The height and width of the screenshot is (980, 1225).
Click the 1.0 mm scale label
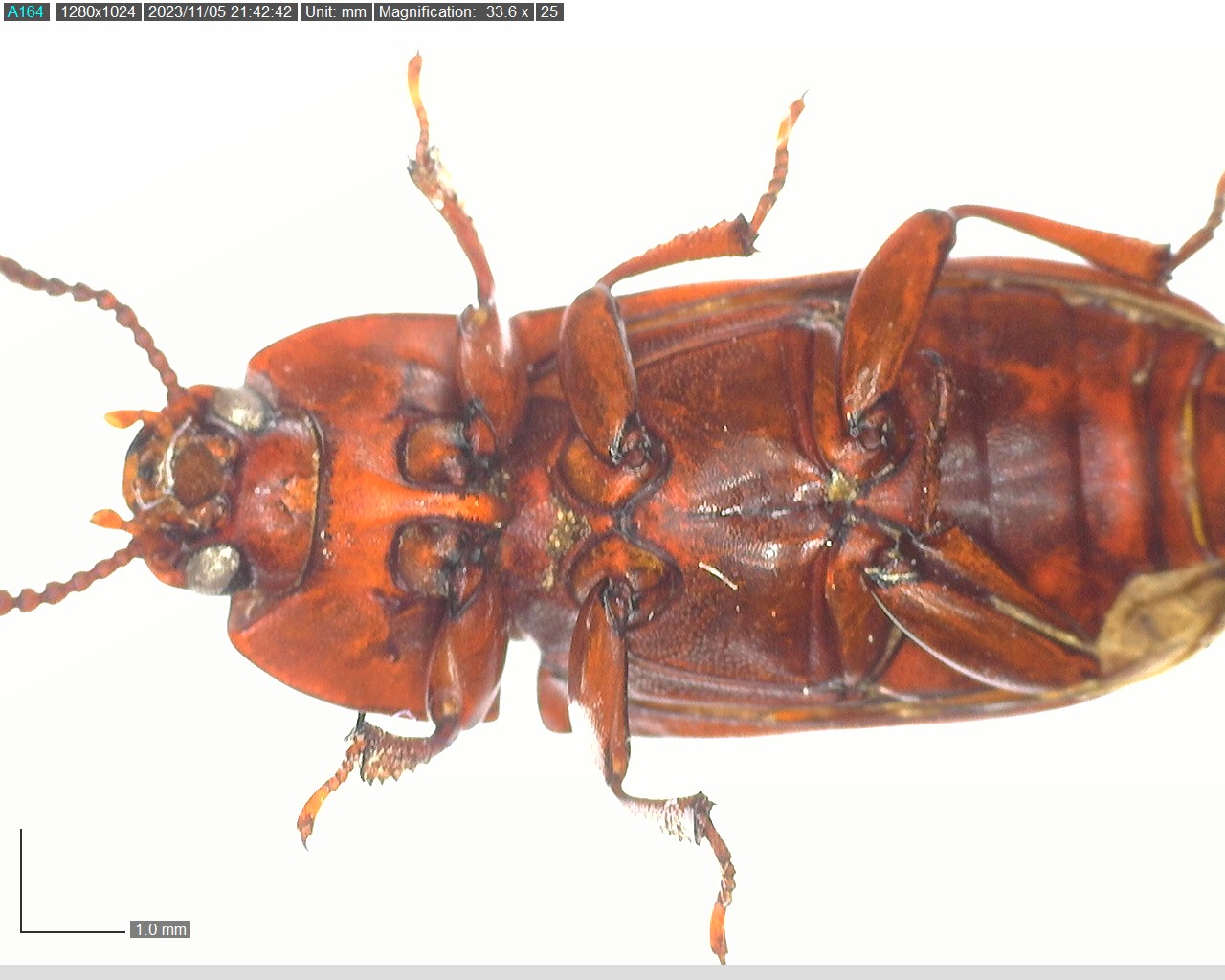coord(161,929)
